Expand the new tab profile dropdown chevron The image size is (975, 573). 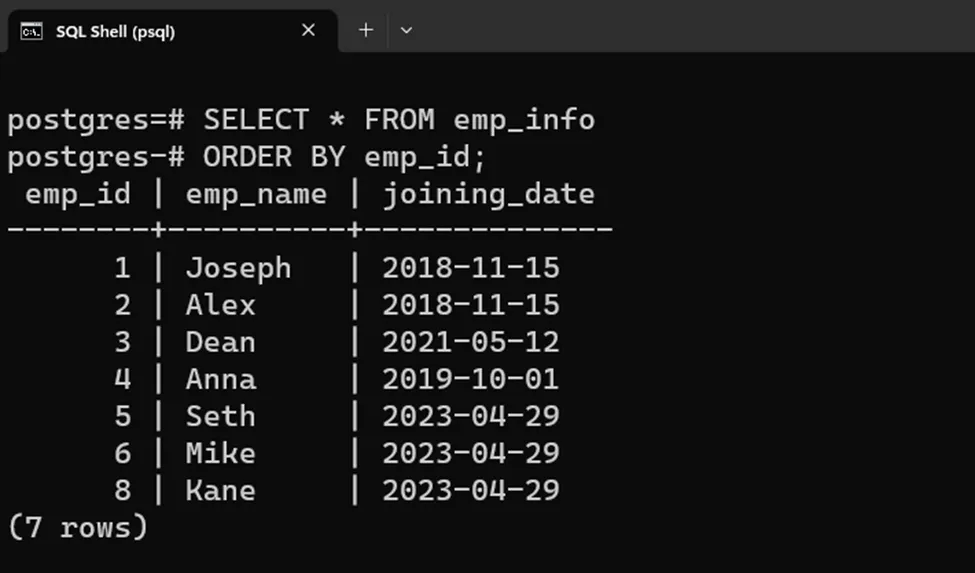pyautogui.click(x=406, y=30)
